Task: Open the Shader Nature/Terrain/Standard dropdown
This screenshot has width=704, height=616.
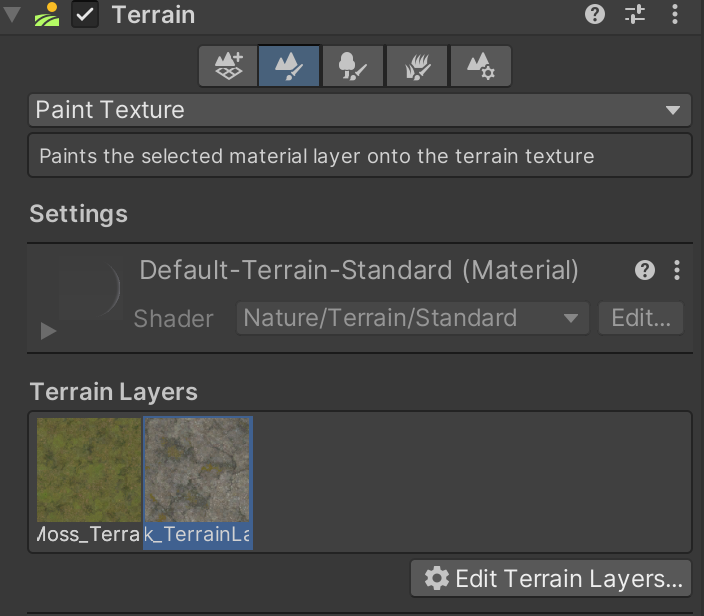Action: 412,318
